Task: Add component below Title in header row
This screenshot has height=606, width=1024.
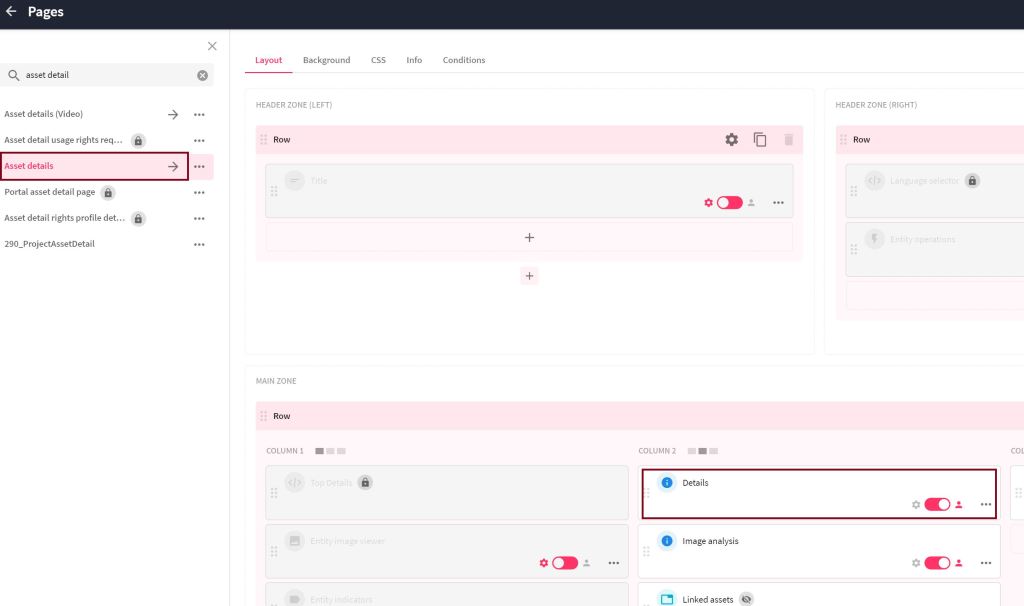Action: (x=529, y=238)
